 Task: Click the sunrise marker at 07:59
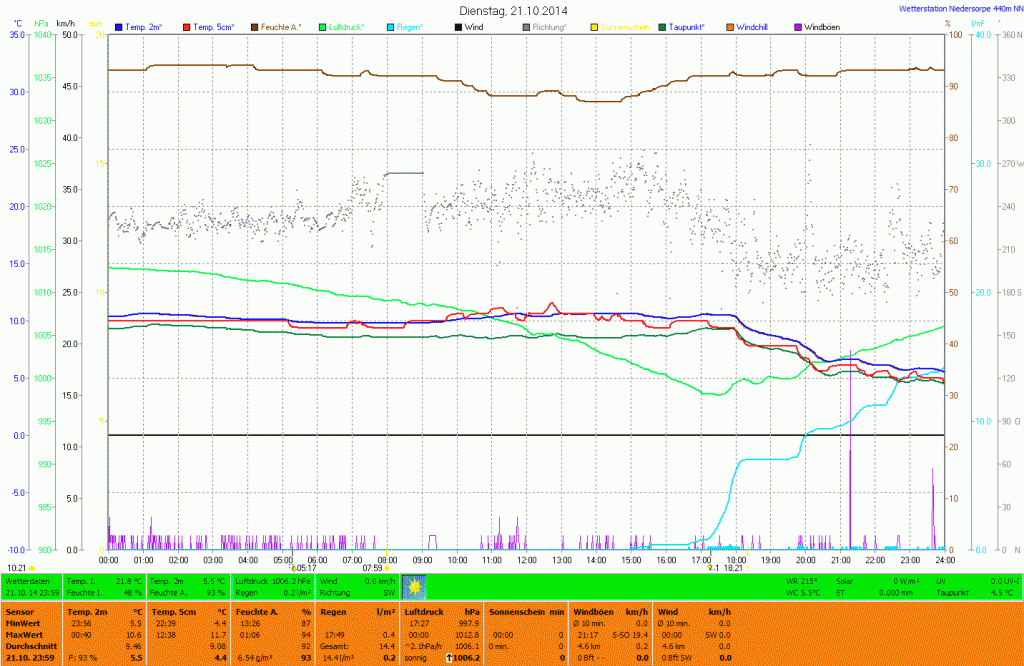387,568
